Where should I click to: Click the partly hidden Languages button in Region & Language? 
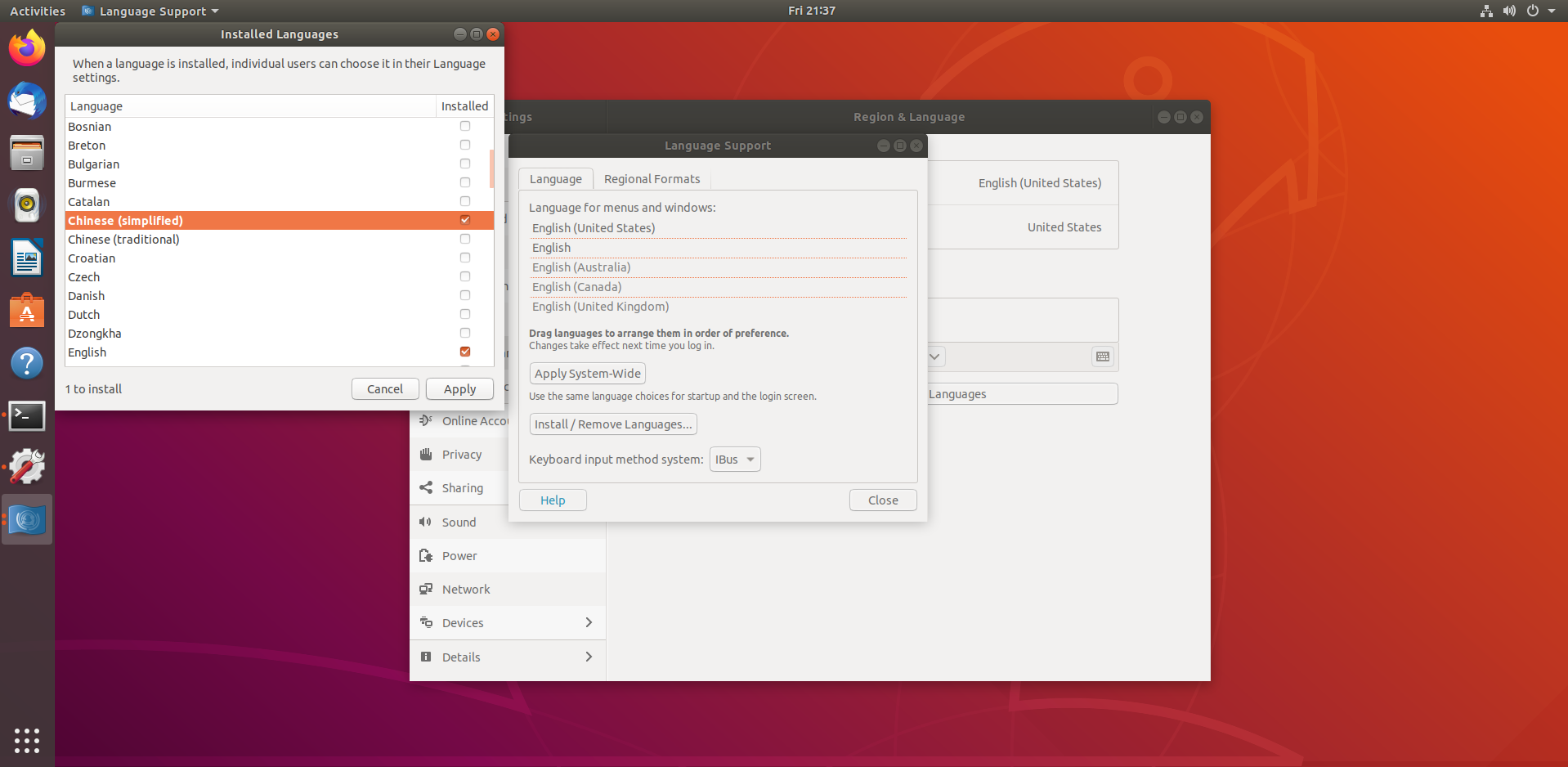1023,394
